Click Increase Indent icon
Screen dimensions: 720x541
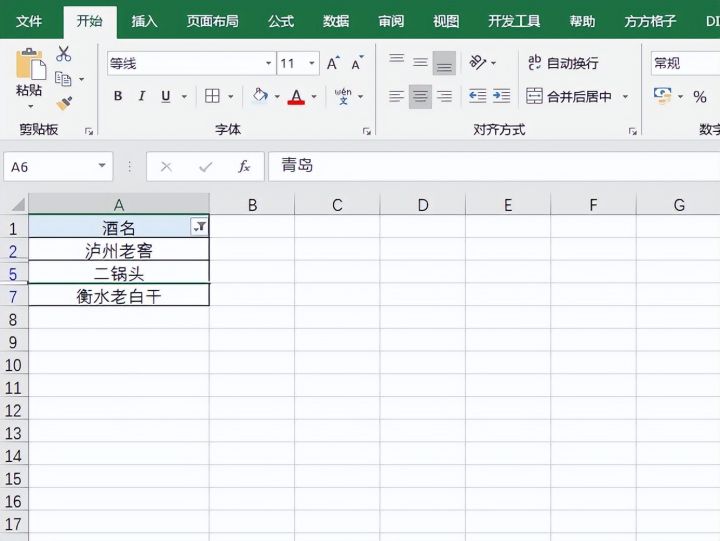[501, 96]
